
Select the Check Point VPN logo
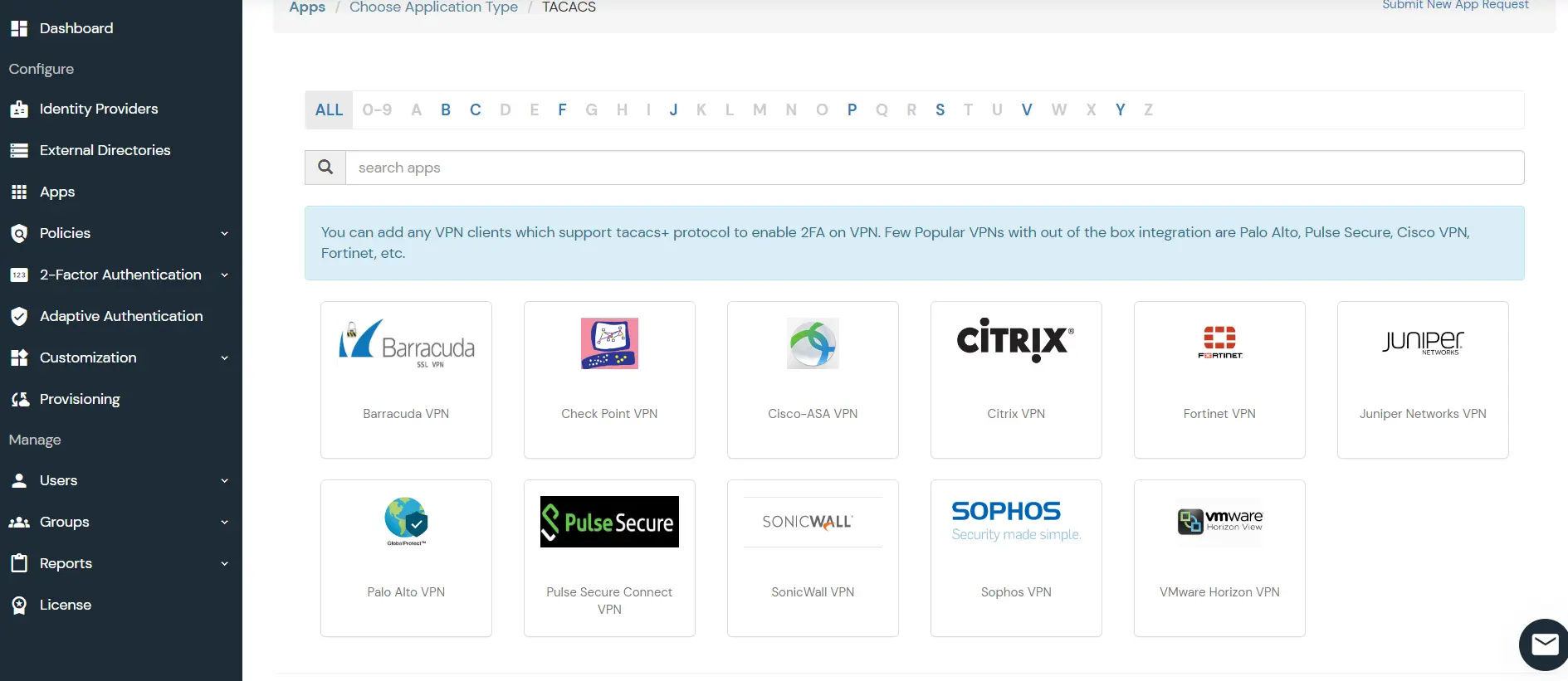tap(609, 343)
